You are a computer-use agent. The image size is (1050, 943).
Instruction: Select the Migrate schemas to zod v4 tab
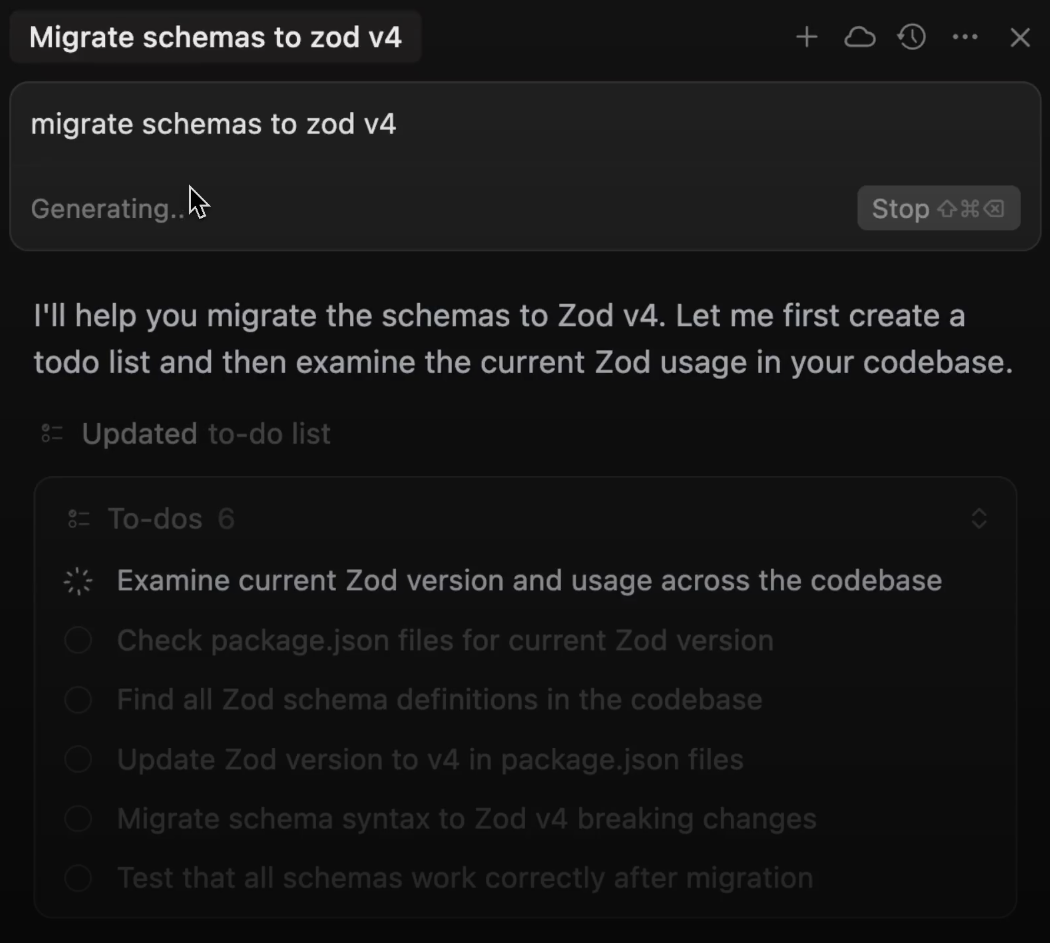click(x=215, y=38)
